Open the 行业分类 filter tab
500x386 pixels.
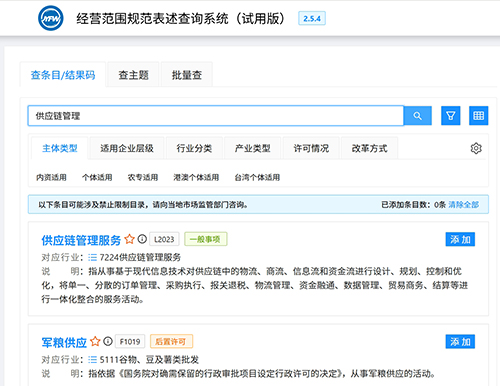click(x=194, y=148)
